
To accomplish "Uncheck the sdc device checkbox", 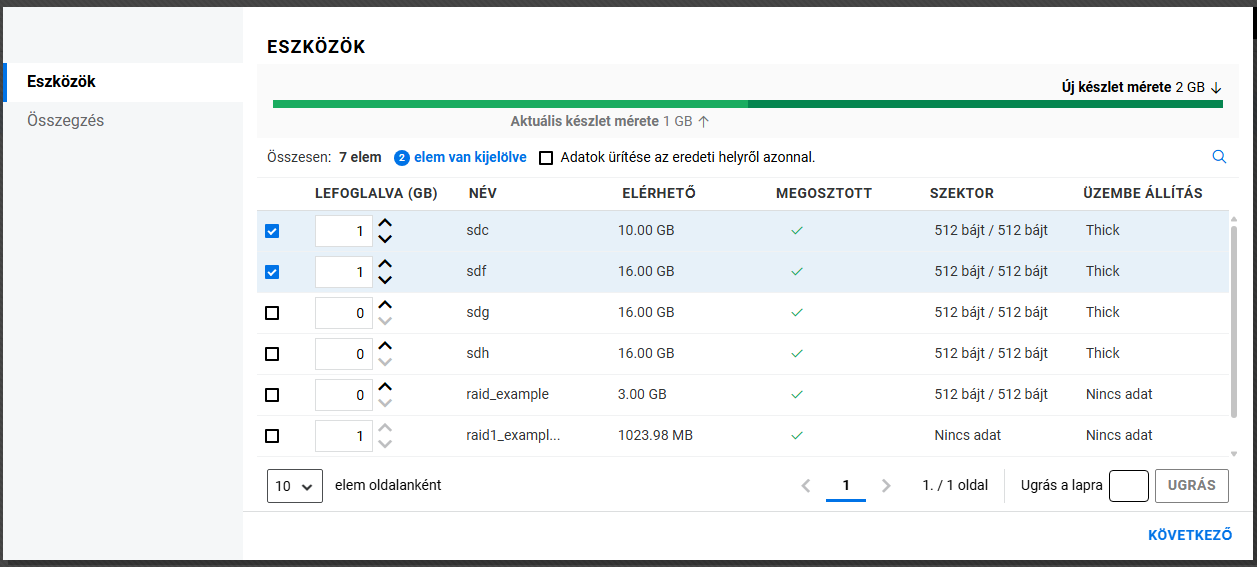I will 272,231.
